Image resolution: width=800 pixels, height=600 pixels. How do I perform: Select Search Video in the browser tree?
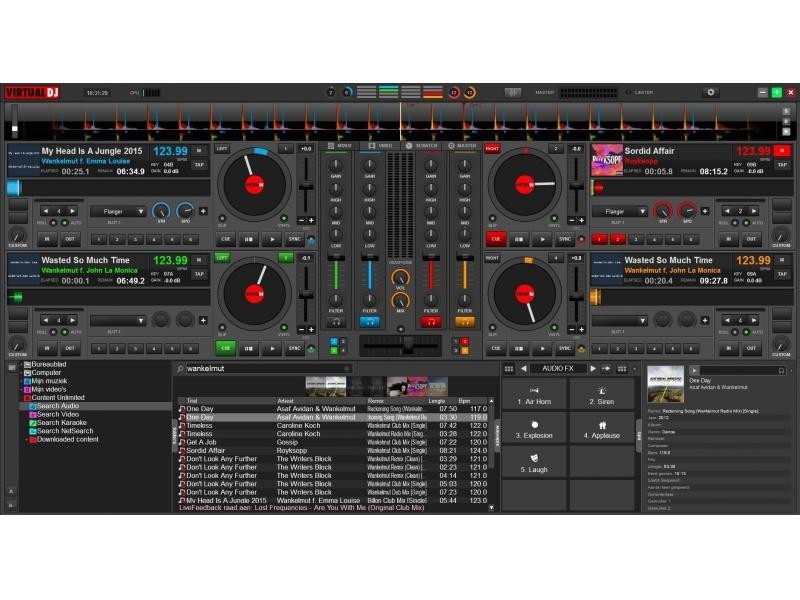point(58,414)
